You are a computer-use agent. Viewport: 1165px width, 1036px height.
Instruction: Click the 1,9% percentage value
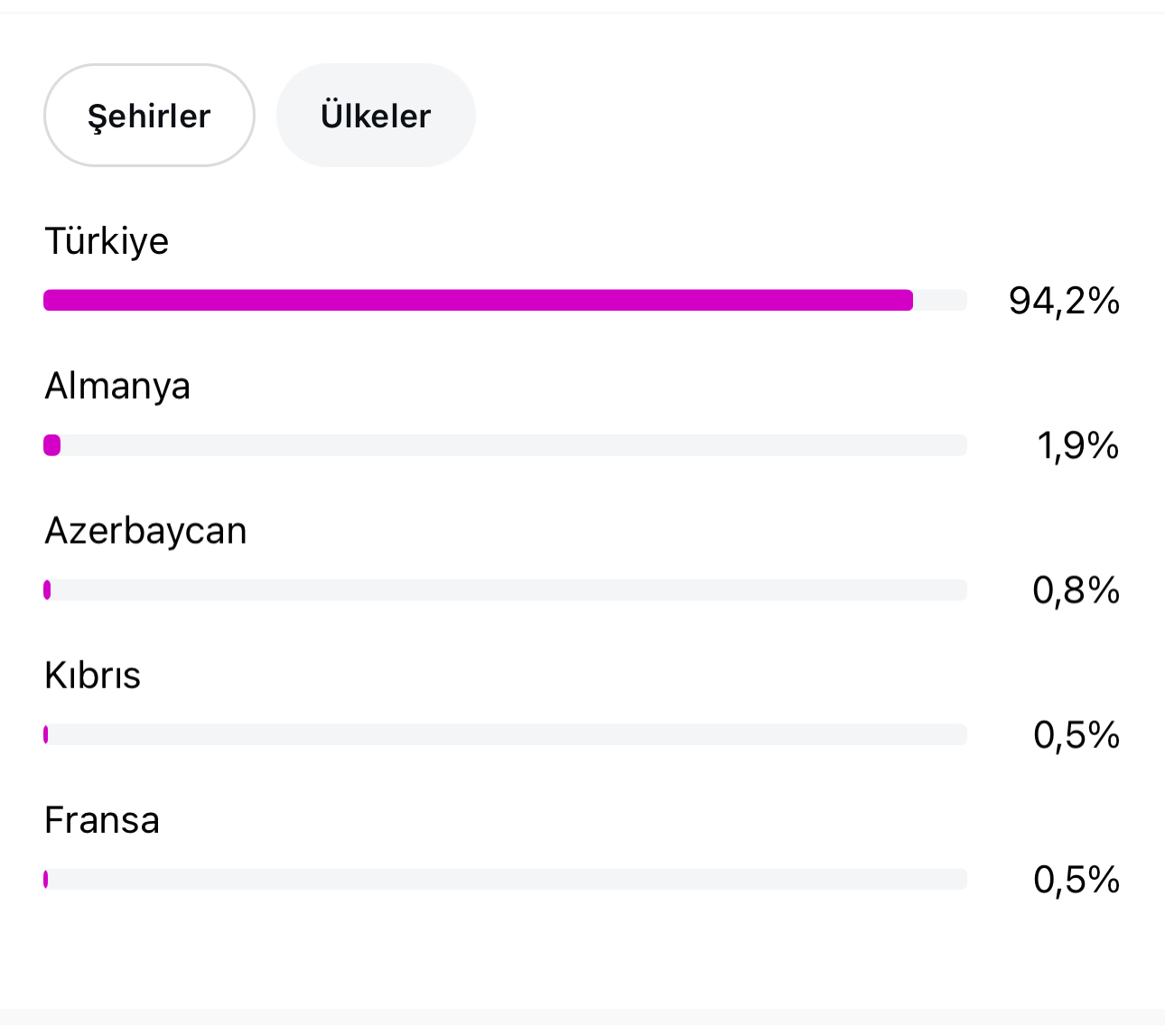pyautogui.click(x=1077, y=445)
